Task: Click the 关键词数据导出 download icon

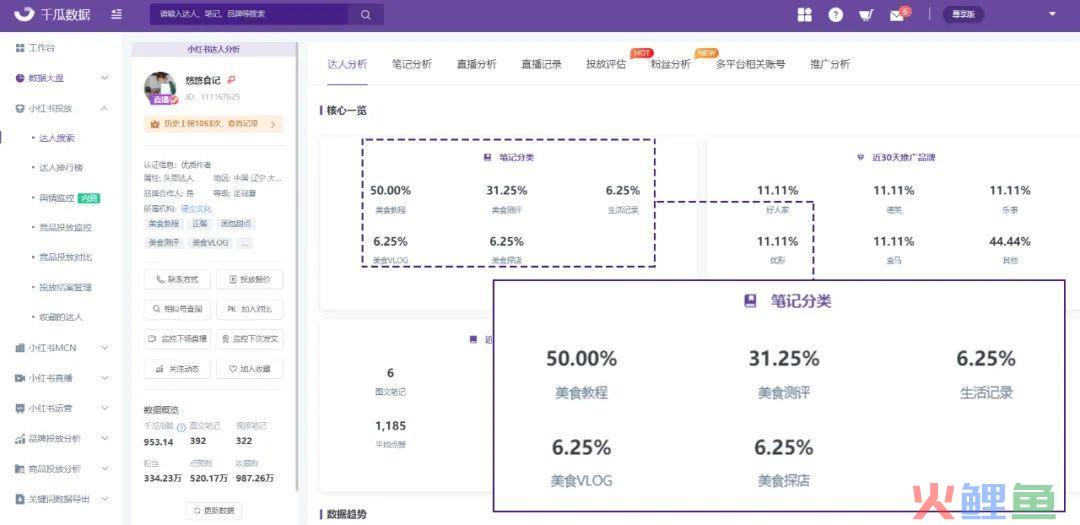Action: point(20,499)
